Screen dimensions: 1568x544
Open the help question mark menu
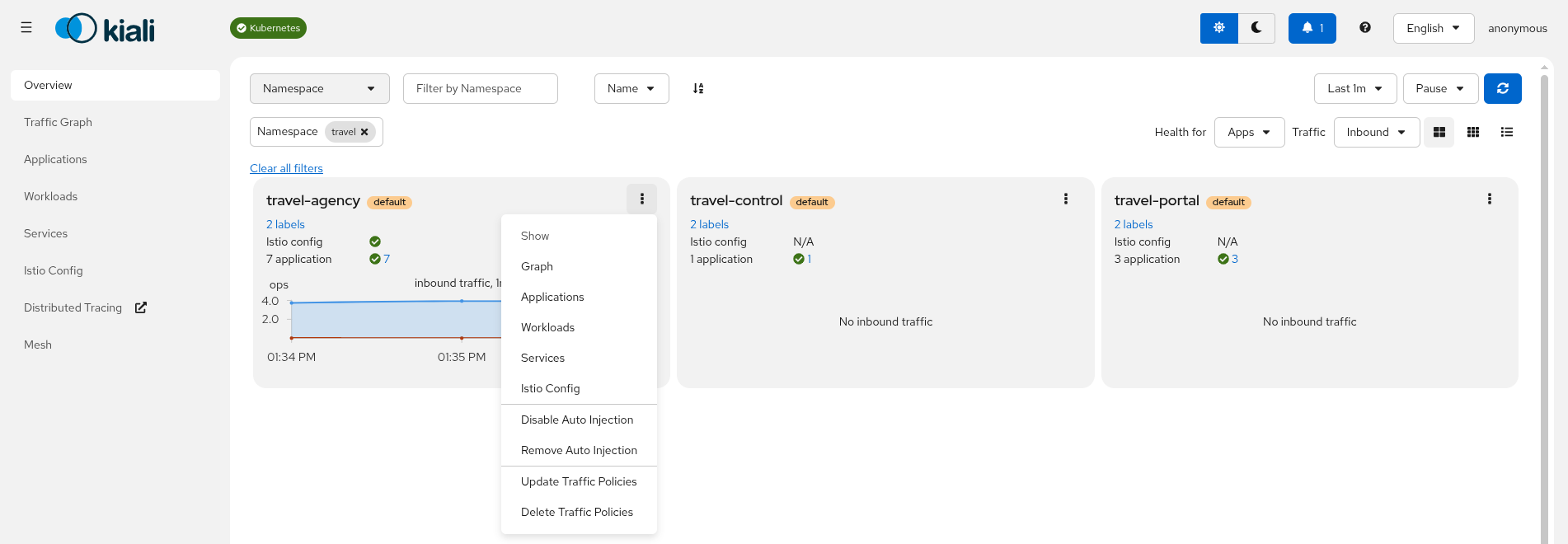pyautogui.click(x=1365, y=28)
